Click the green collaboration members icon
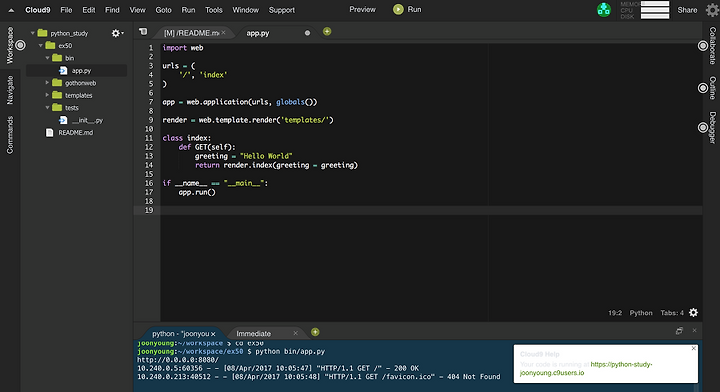 [603, 10]
